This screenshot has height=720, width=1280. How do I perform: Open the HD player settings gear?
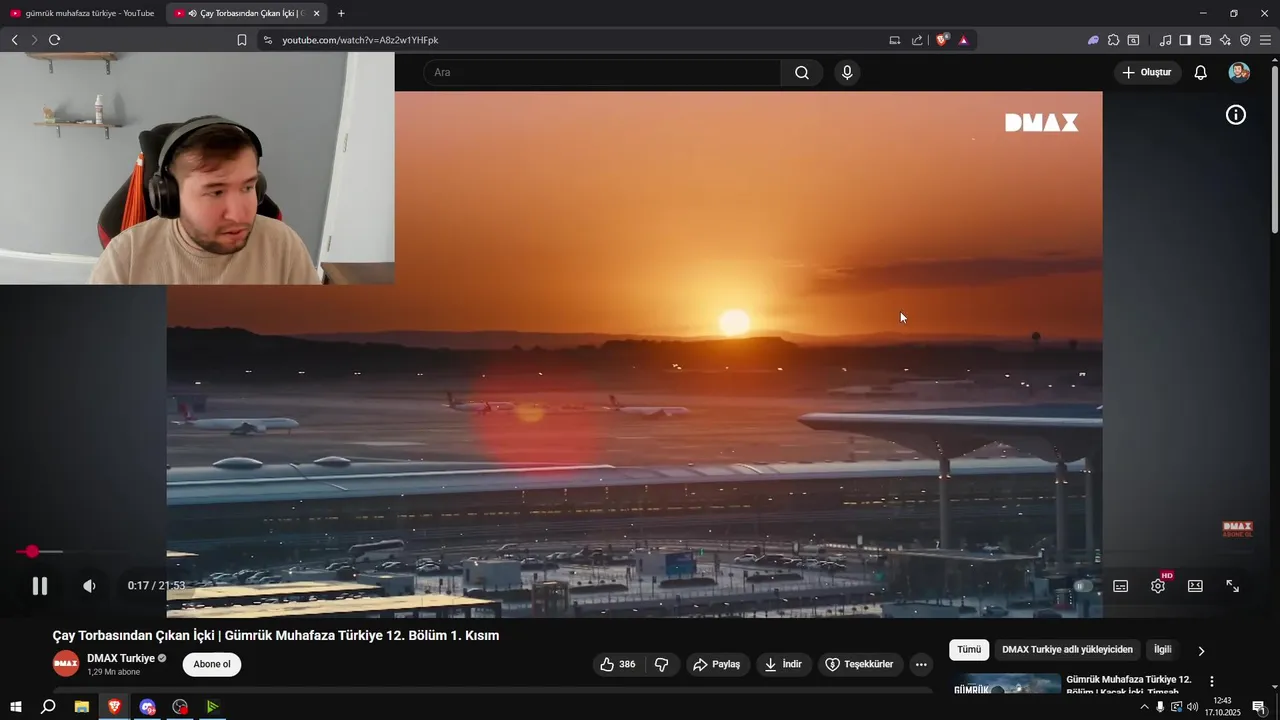tap(1158, 586)
